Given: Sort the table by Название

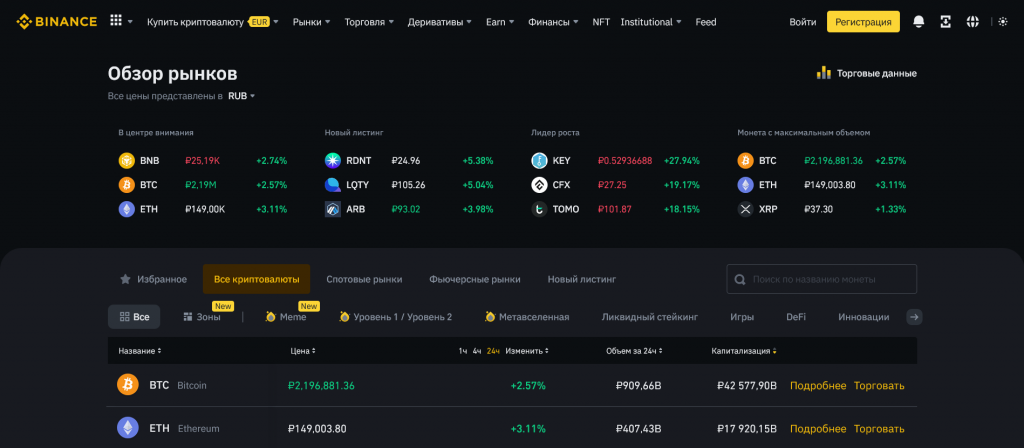Looking at the screenshot, I should [140, 351].
